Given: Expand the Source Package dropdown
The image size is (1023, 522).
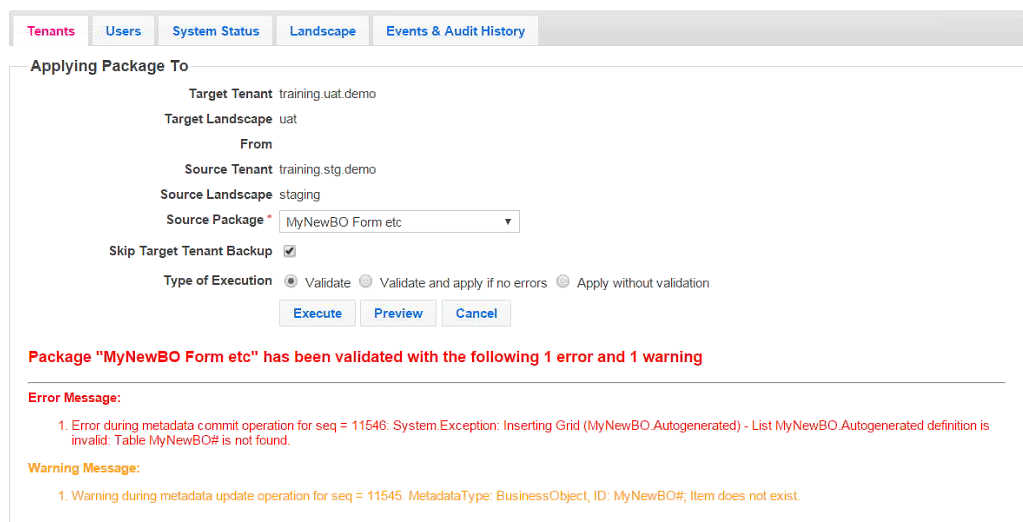Looking at the screenshot, I should 399,222.
